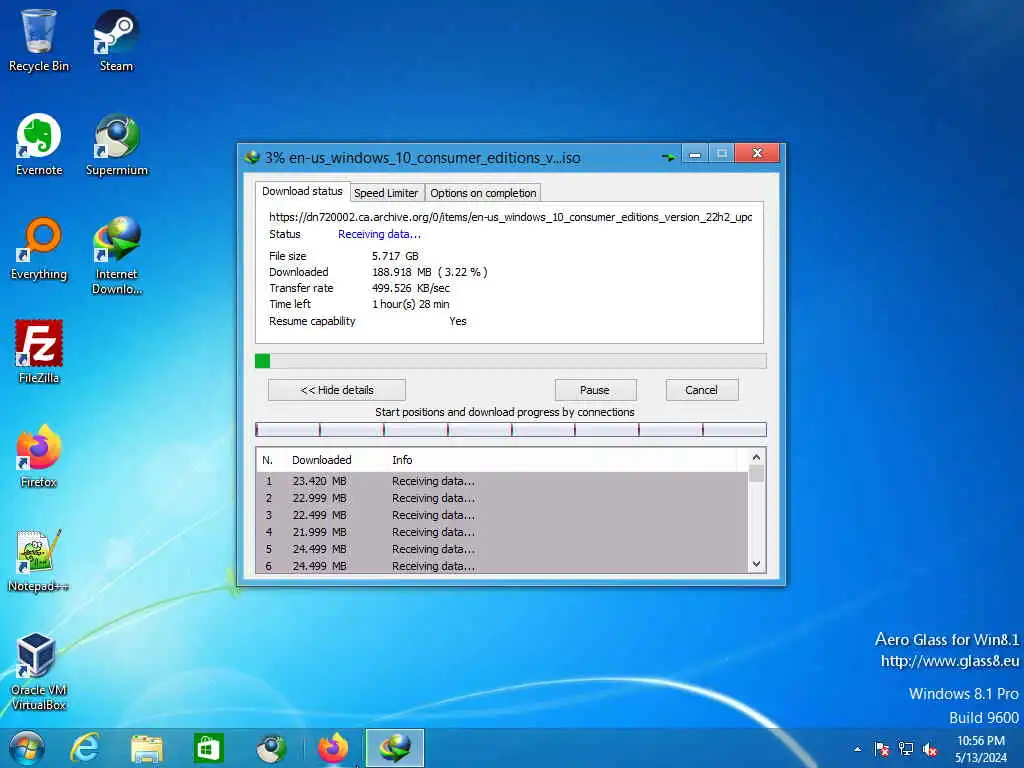Click the 1 hour(s) 28 min time left
Image resolution: width=1024 pixels, height=768 pixels.
411,304
